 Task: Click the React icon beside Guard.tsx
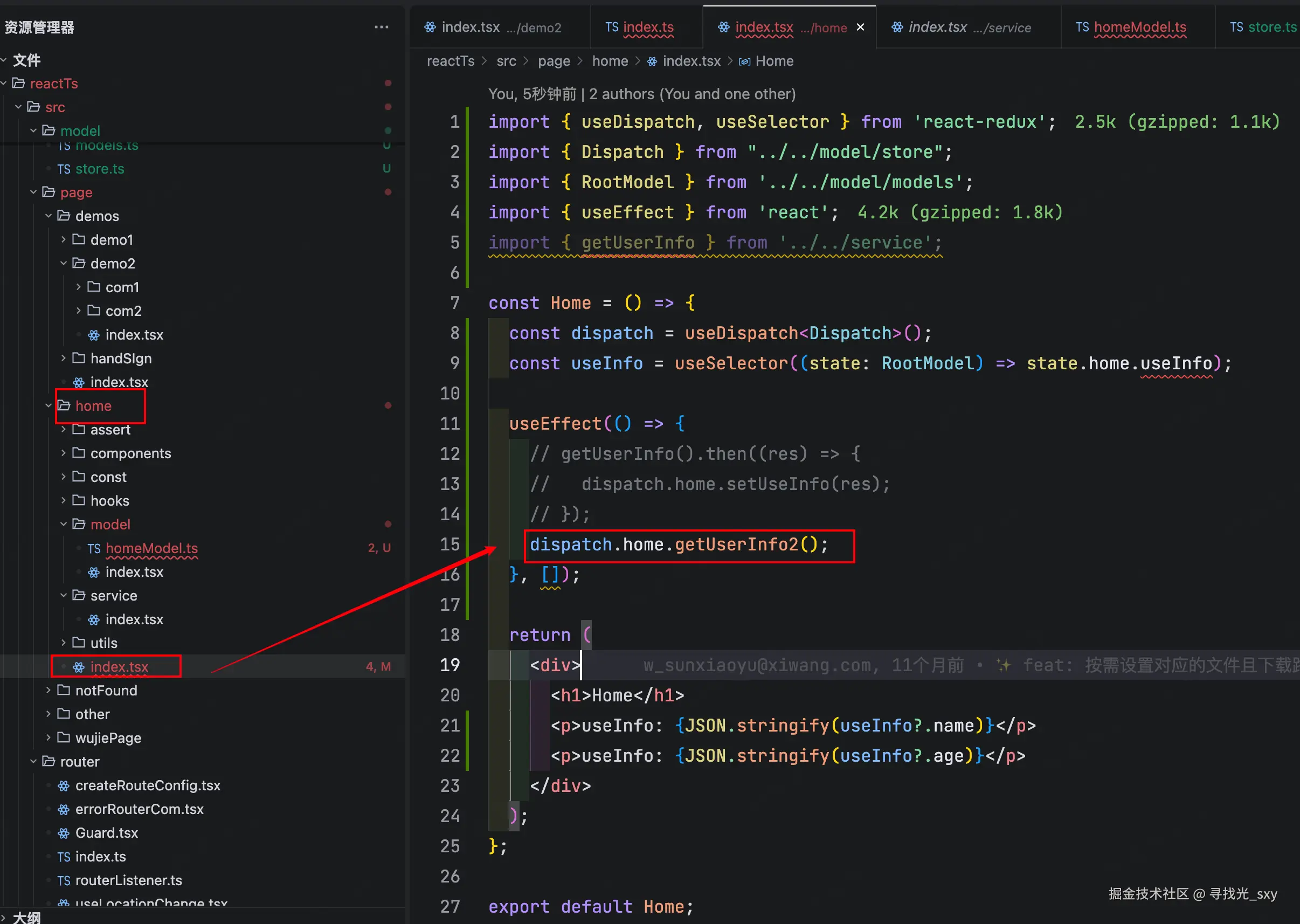[64, 833]
